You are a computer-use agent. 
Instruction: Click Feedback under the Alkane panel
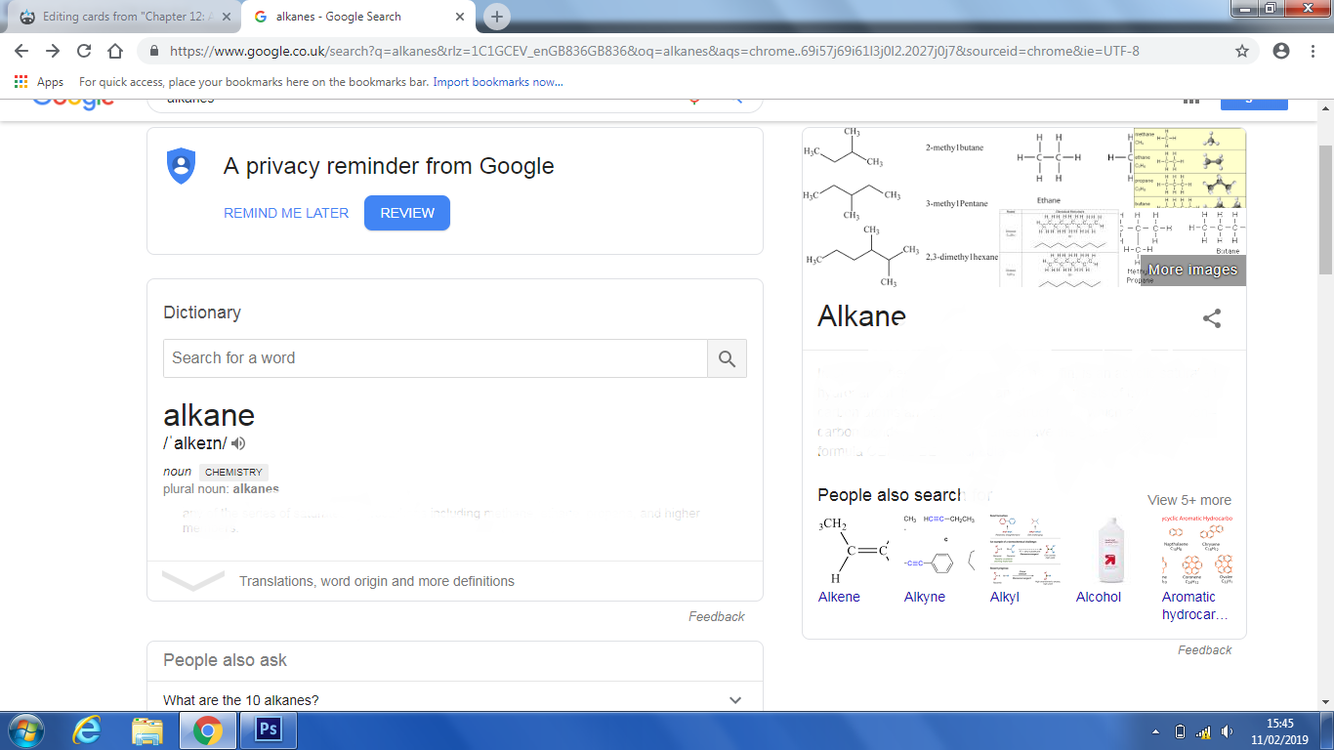pos(1204,650)
